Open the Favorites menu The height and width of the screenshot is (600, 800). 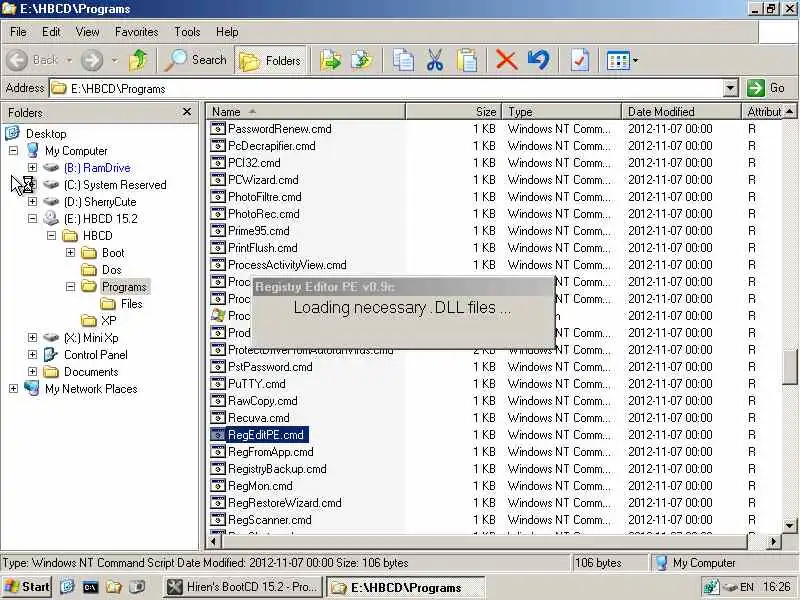[x=136, y=32]
